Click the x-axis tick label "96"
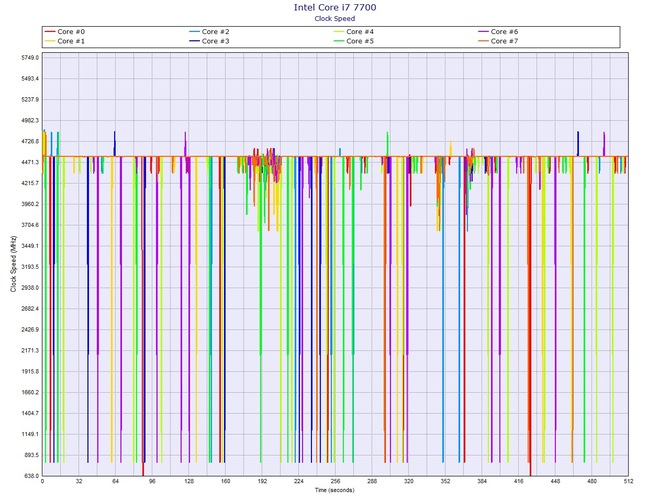 coord(152,481)
